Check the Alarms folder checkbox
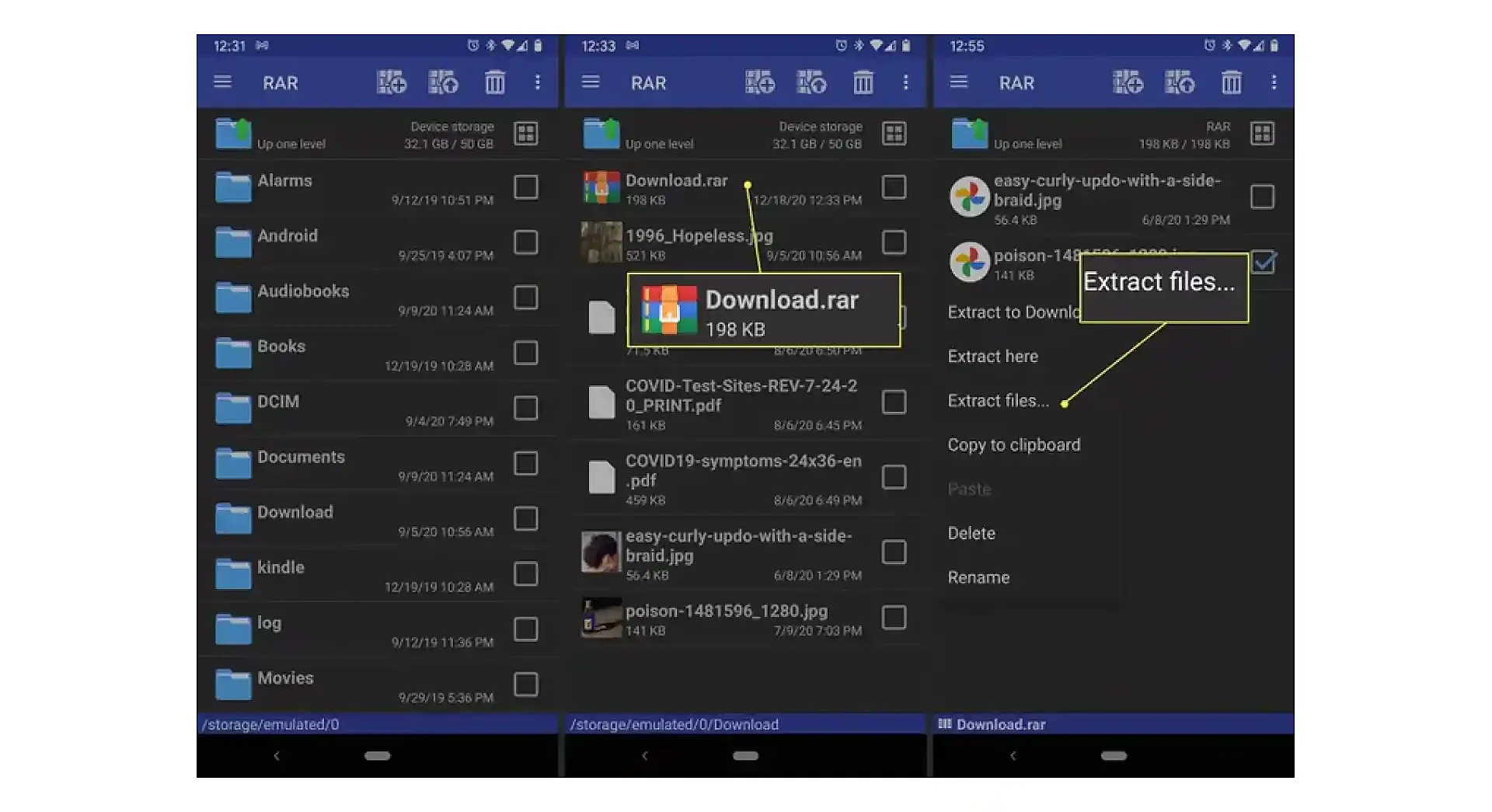This screenshot has width=1492, height=812. coord(526,187)
